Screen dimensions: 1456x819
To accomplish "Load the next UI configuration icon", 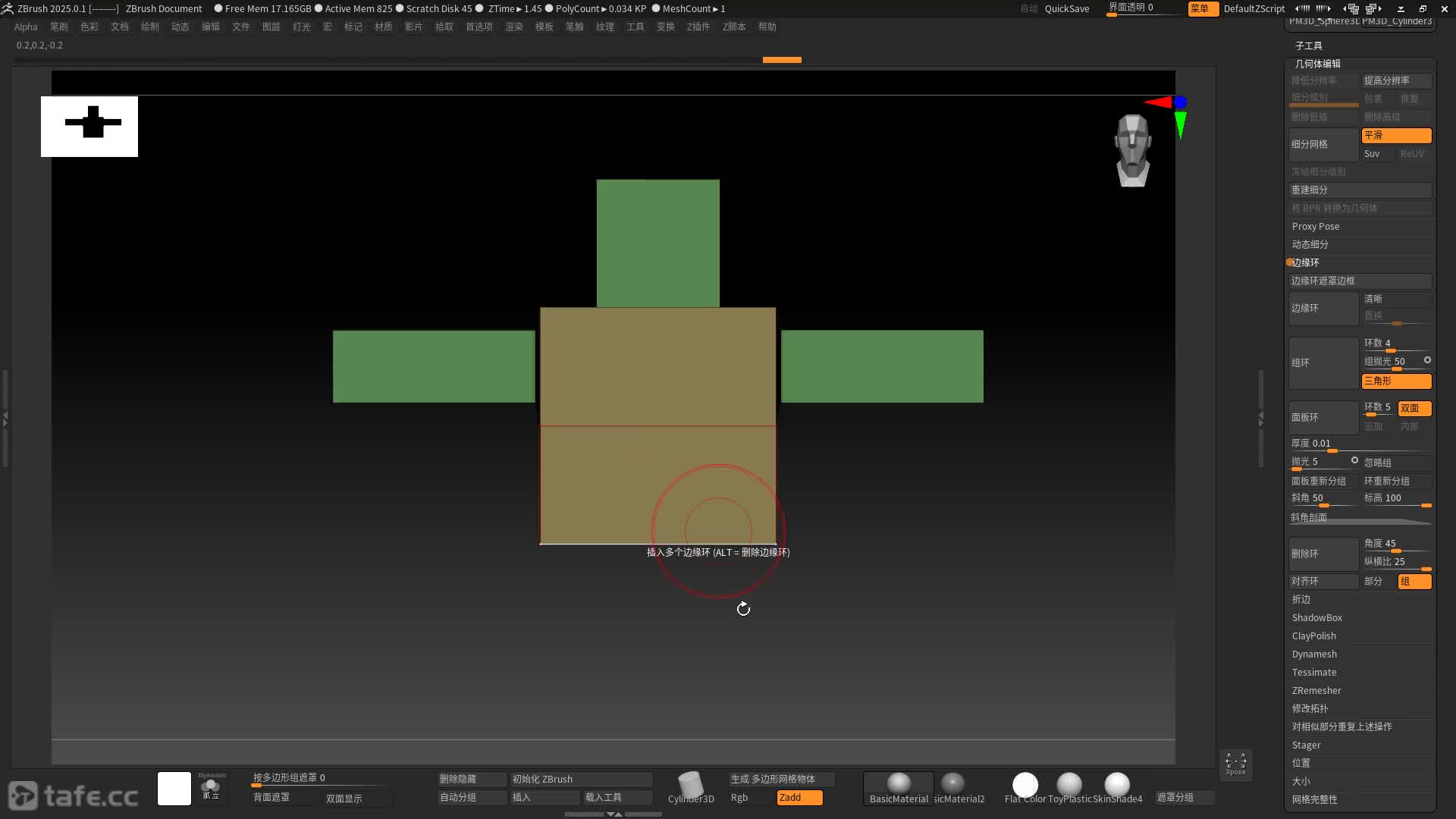I will pyautogui.click(x=1373, y=8).
